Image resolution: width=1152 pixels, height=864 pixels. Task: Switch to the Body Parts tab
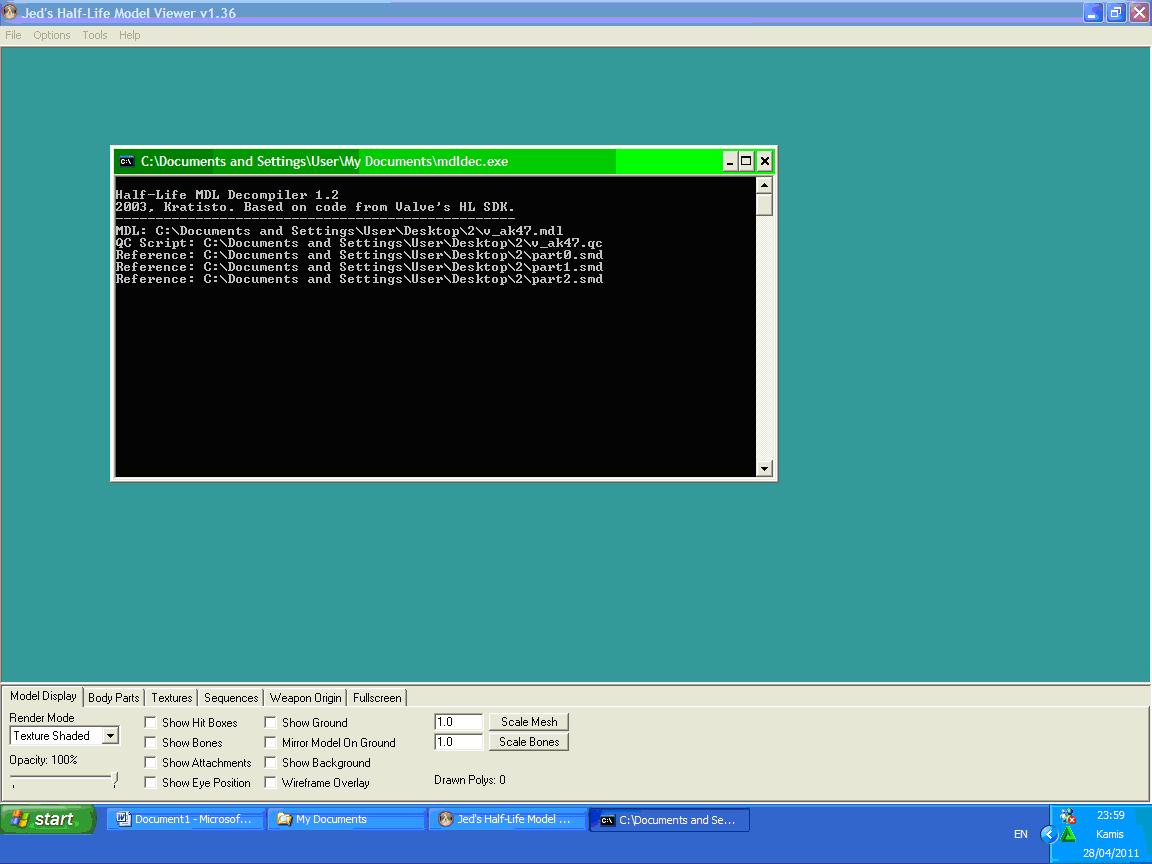pyautogui.click(x=113, y=698)
